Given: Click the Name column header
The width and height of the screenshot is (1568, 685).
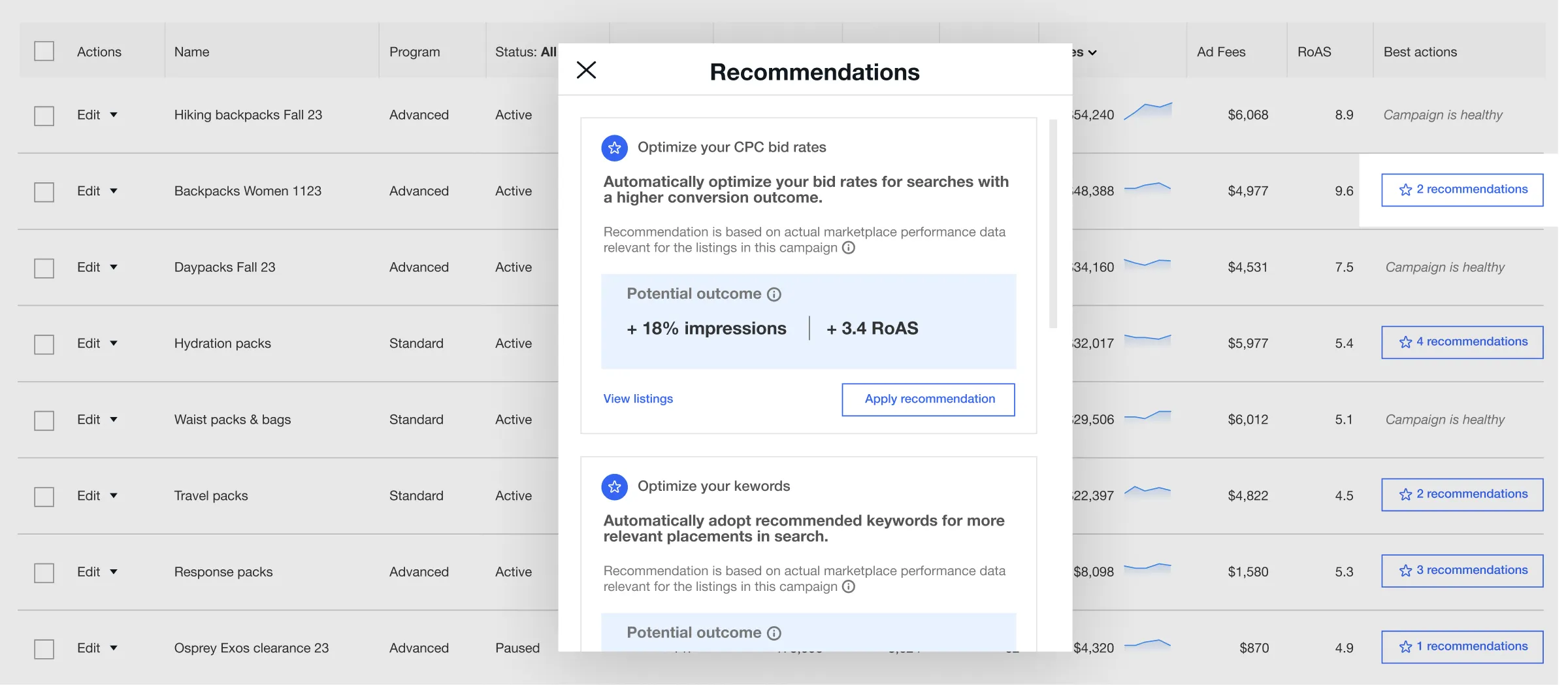Looking at the screenshot, I should (191, 52).
